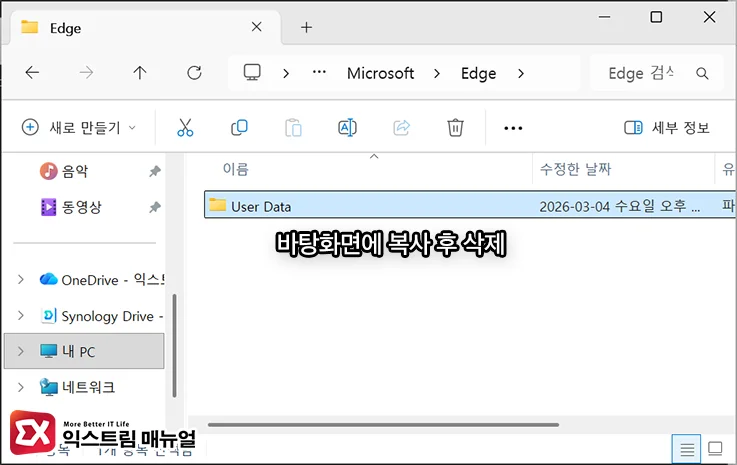Click the User Data modified date cell
Screen dimensions: 737x465
(619, 206)
